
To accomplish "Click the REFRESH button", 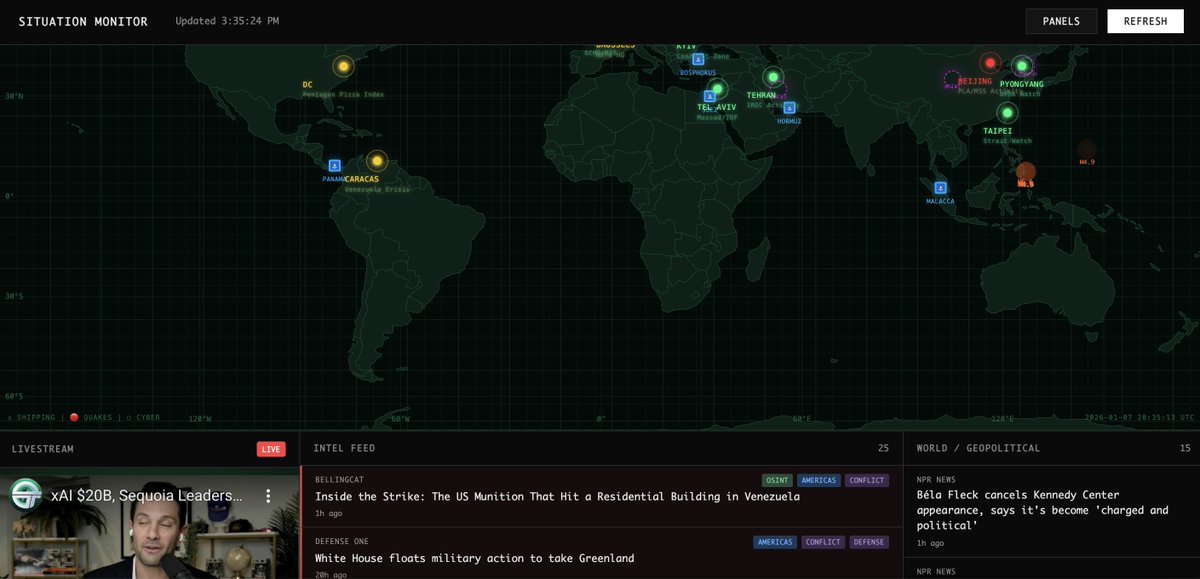I will [1145, 20].
